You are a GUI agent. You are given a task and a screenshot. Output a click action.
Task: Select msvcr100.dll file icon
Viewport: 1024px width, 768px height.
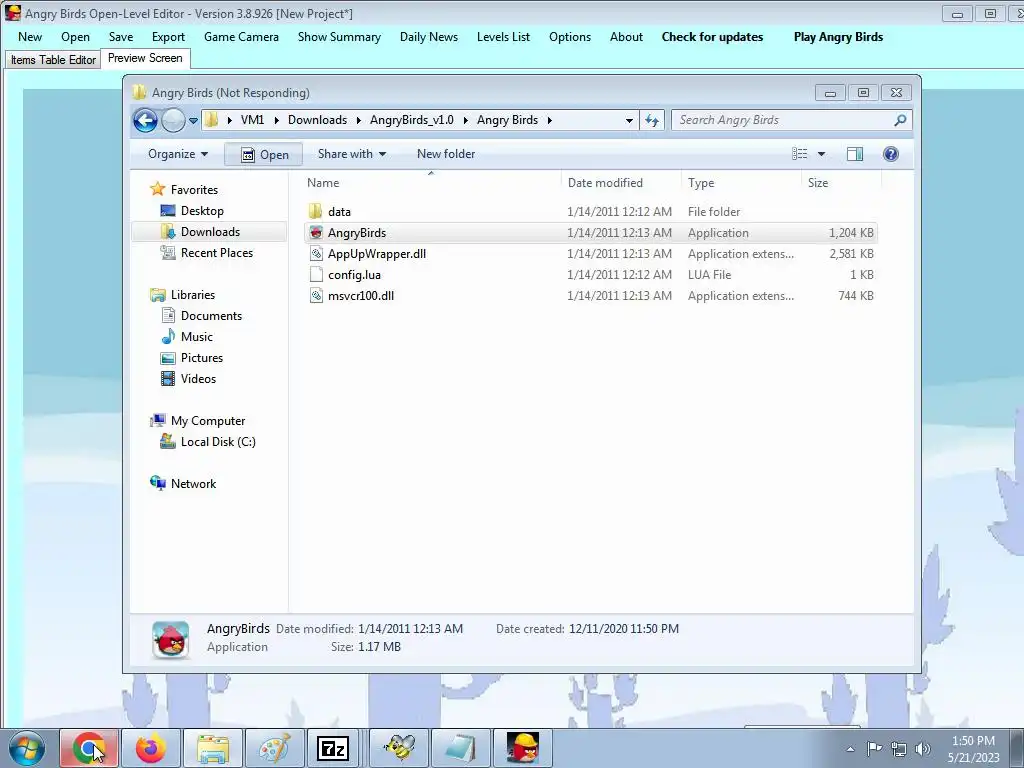point(316,295)
